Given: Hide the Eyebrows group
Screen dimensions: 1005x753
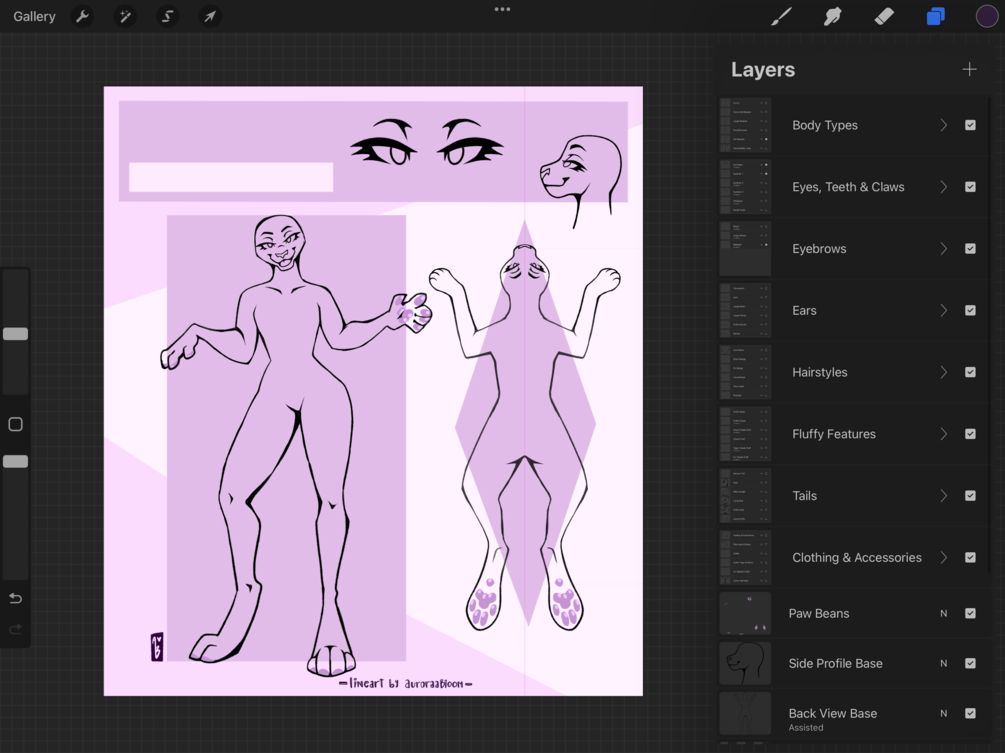Looking at the screenshot, I should point(970,249).
